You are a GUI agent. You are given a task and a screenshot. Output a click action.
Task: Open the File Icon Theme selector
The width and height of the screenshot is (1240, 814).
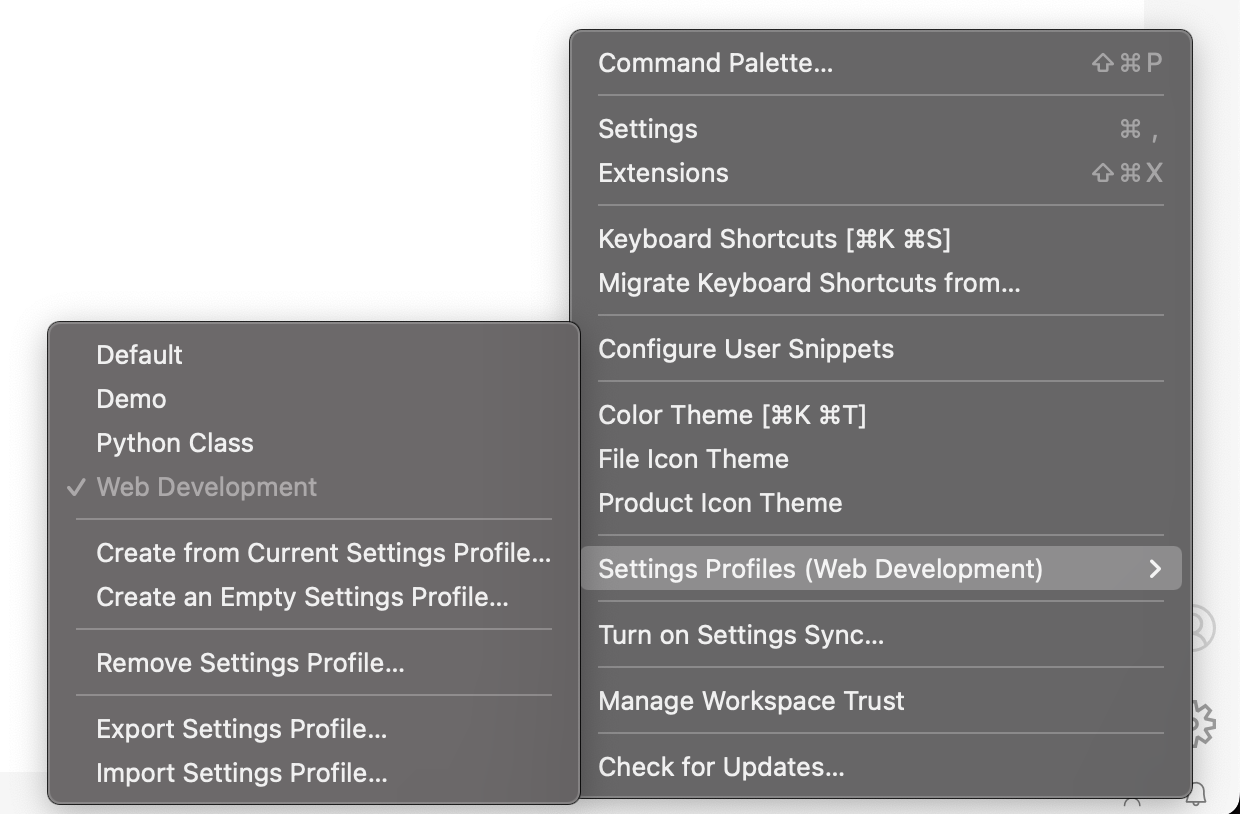pos(693,459)
